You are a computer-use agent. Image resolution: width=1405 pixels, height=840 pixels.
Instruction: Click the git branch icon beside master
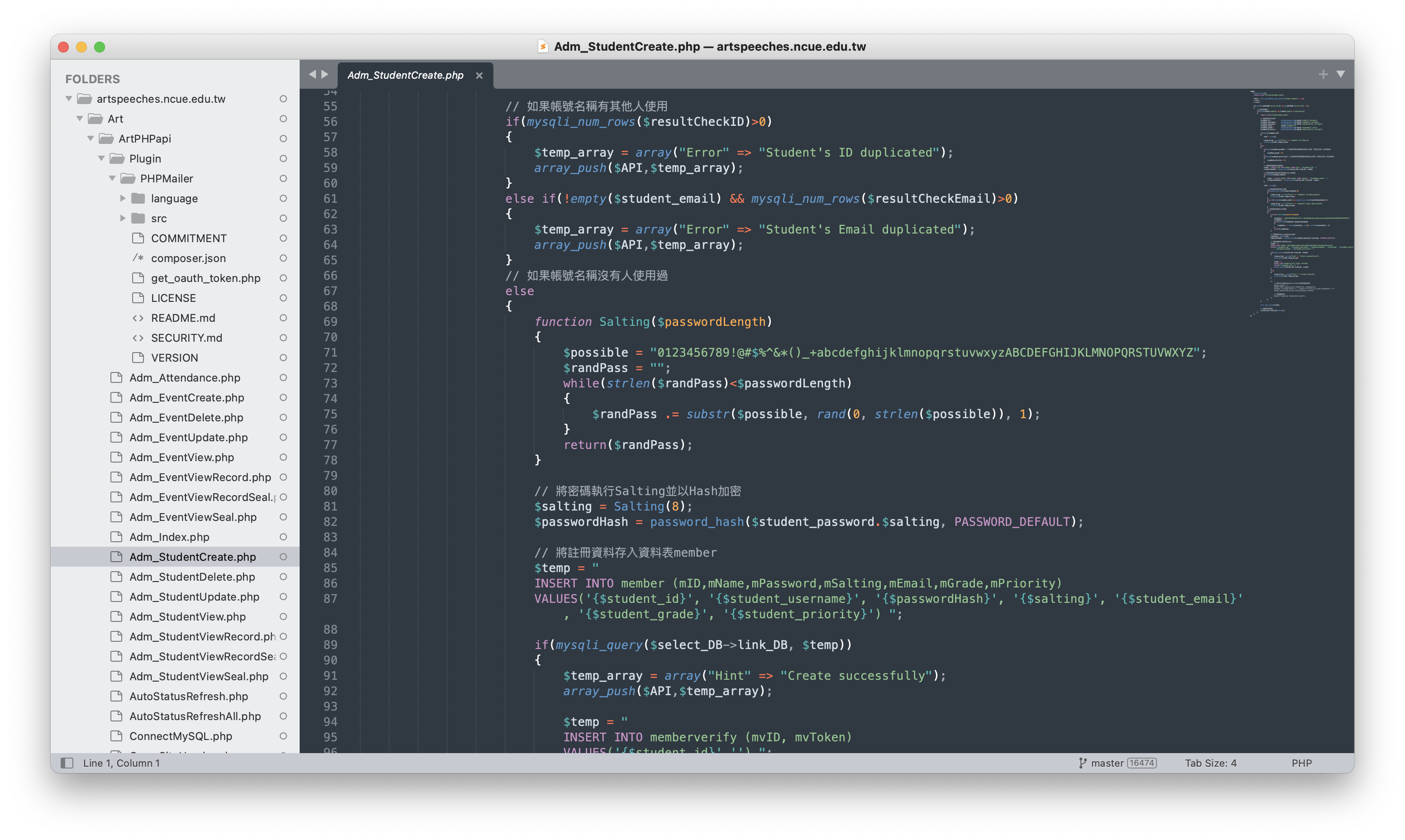1082,763
